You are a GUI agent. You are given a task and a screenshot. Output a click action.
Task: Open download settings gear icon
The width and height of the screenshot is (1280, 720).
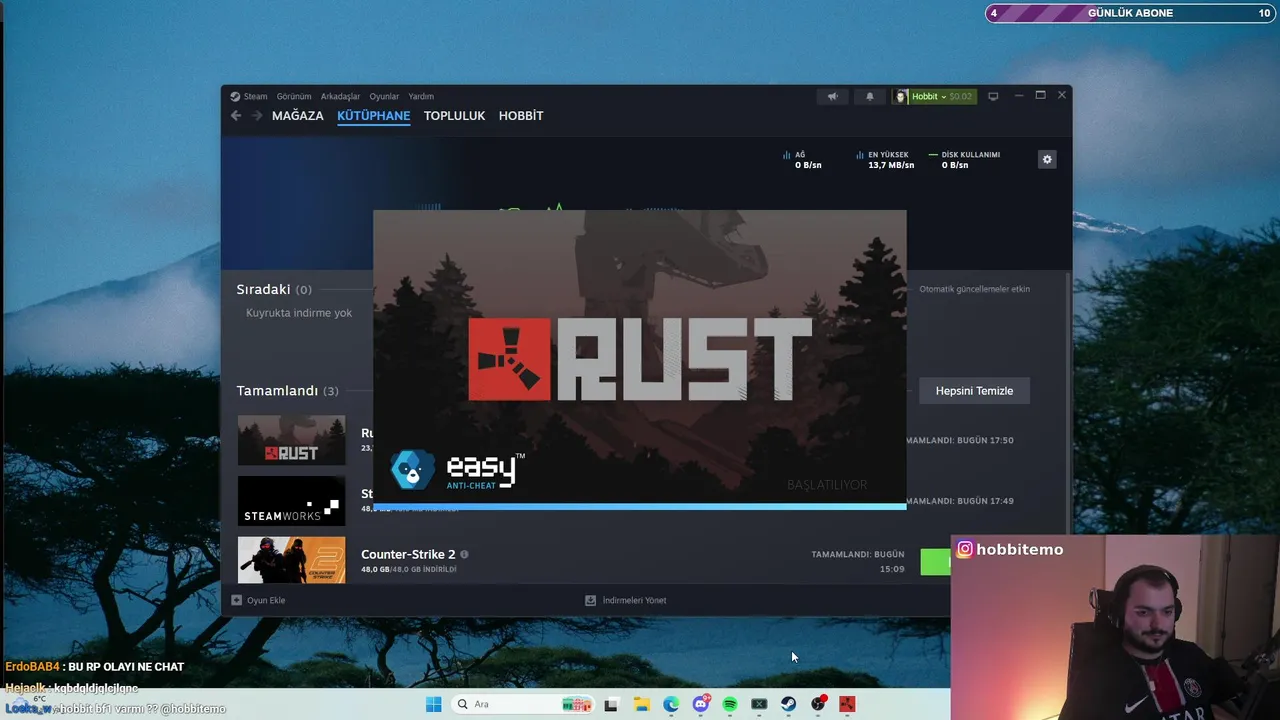click(x=1047, y=159)
